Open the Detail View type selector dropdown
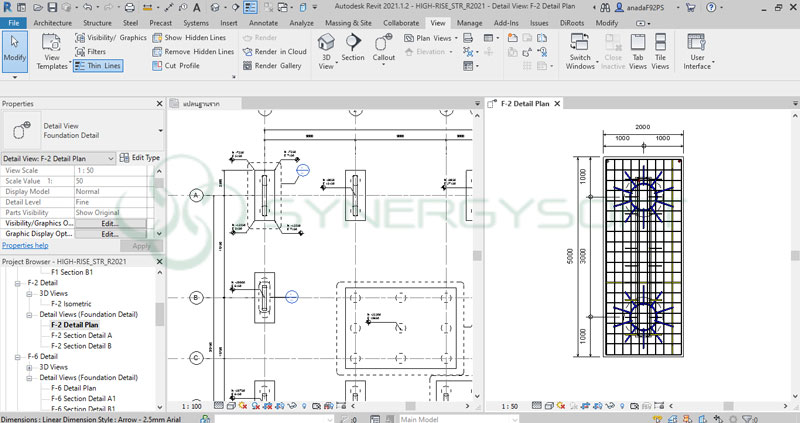Image resolution: width=800 pixels, height=423 pixels. point(160,130)
